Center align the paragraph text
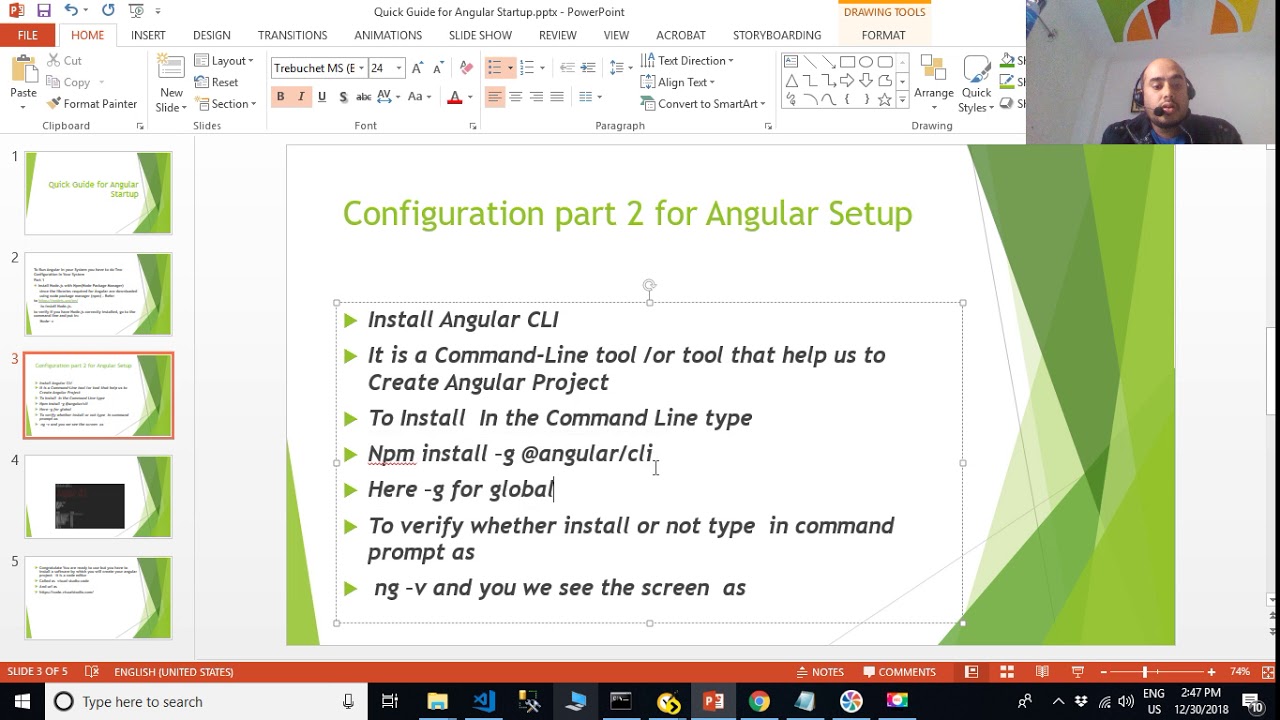Screen dimensions: 1280x720 click(515, 97)
